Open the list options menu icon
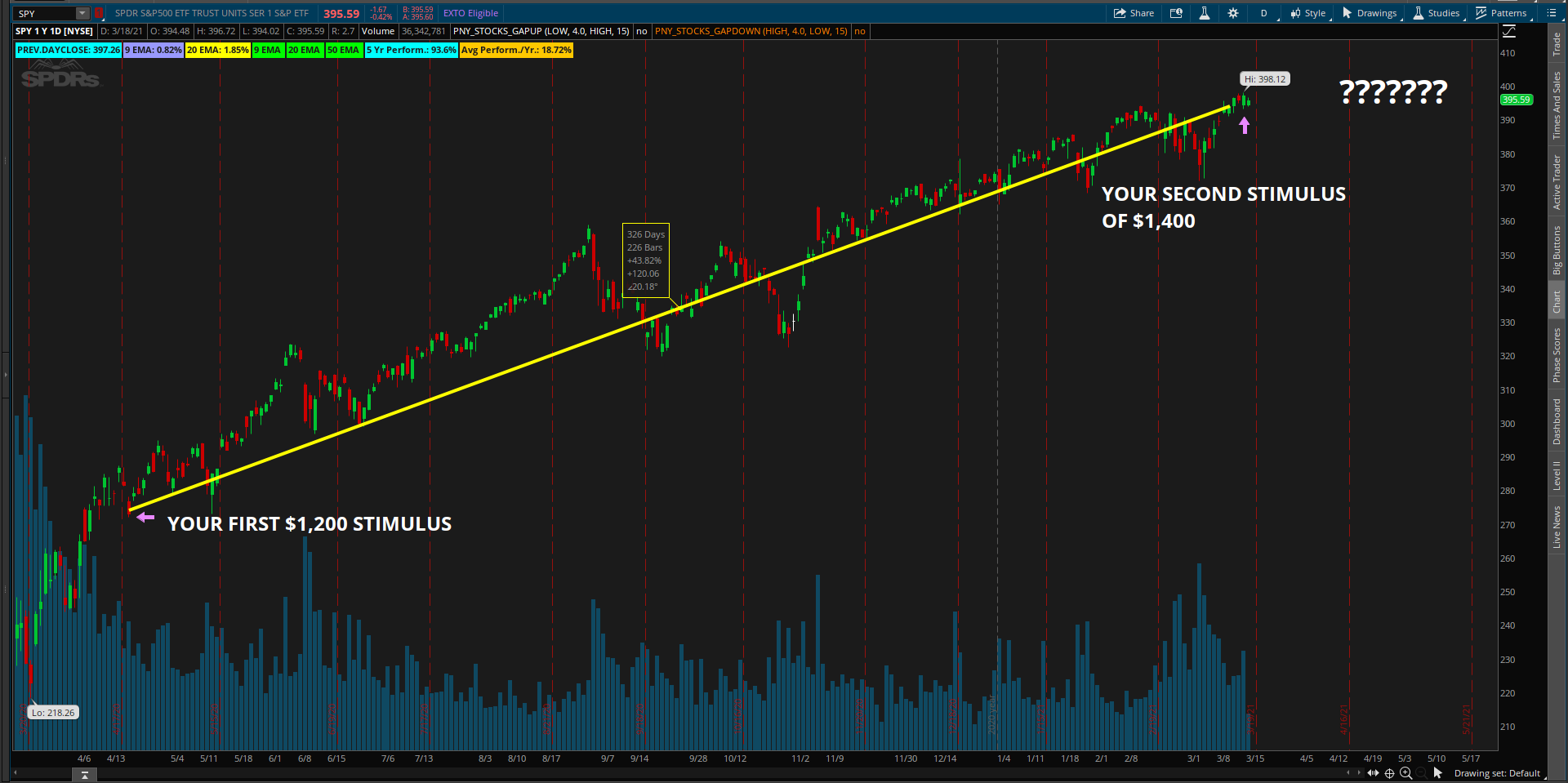The height and width of the screenshot is (783, 1568). (1552, 13)
